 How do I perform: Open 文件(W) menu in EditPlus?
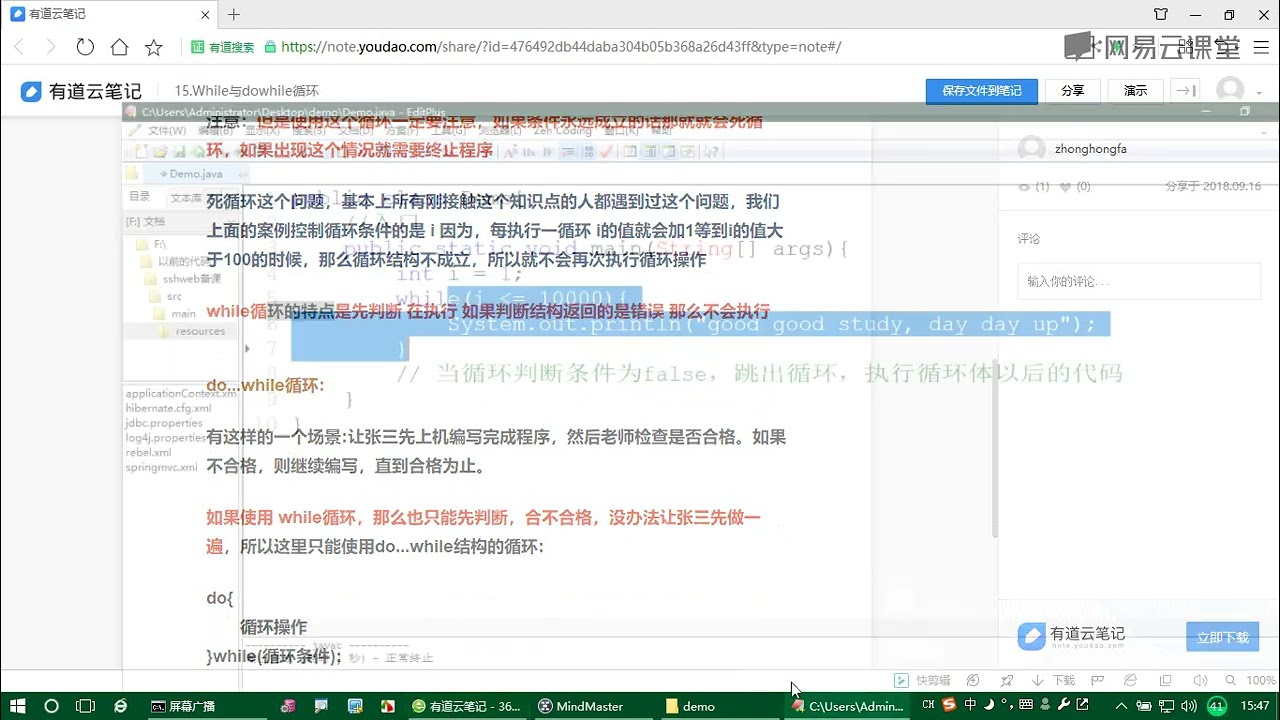pyautogui.click(x=166, y=131)
